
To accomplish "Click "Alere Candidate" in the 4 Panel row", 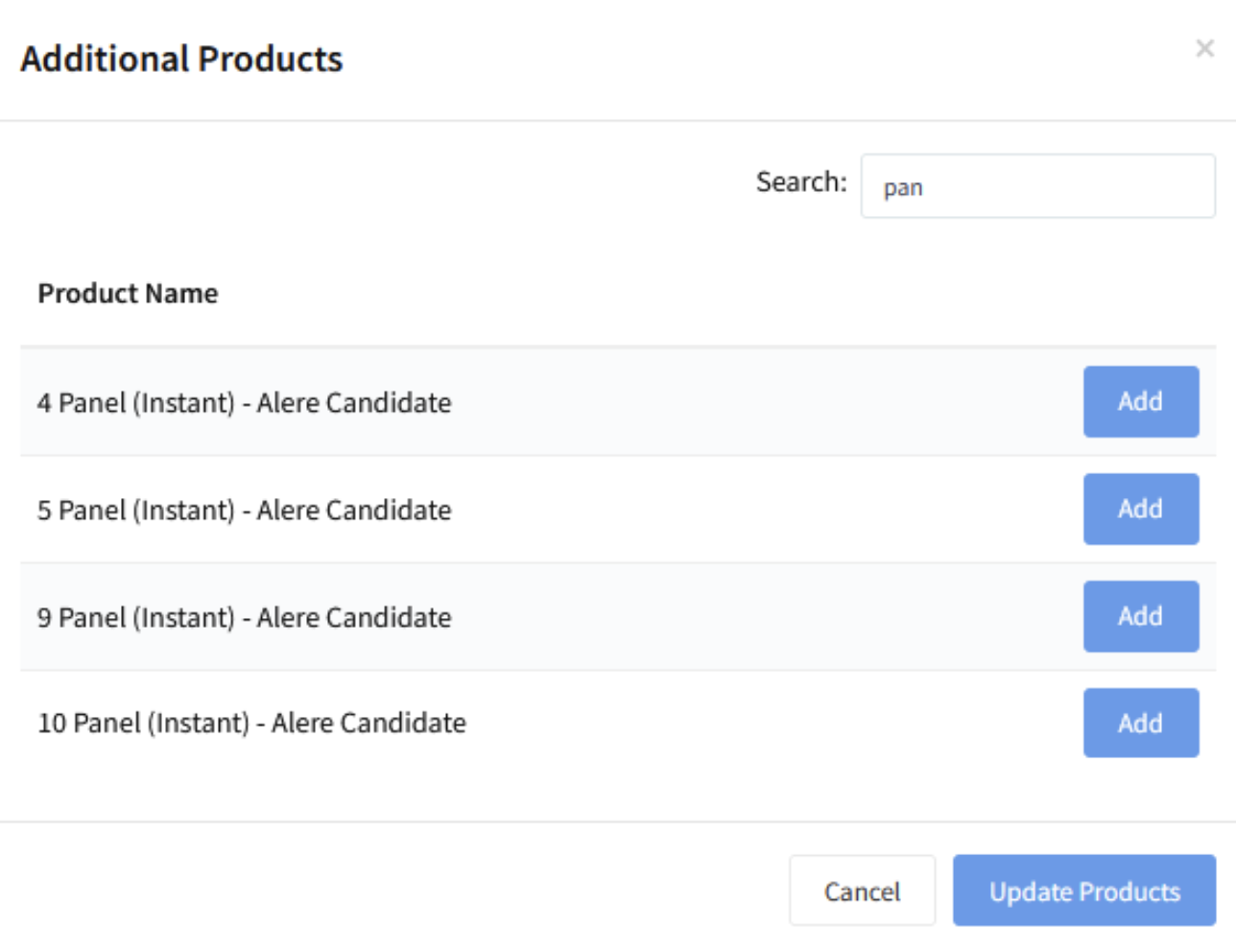I will click(353, 403).
